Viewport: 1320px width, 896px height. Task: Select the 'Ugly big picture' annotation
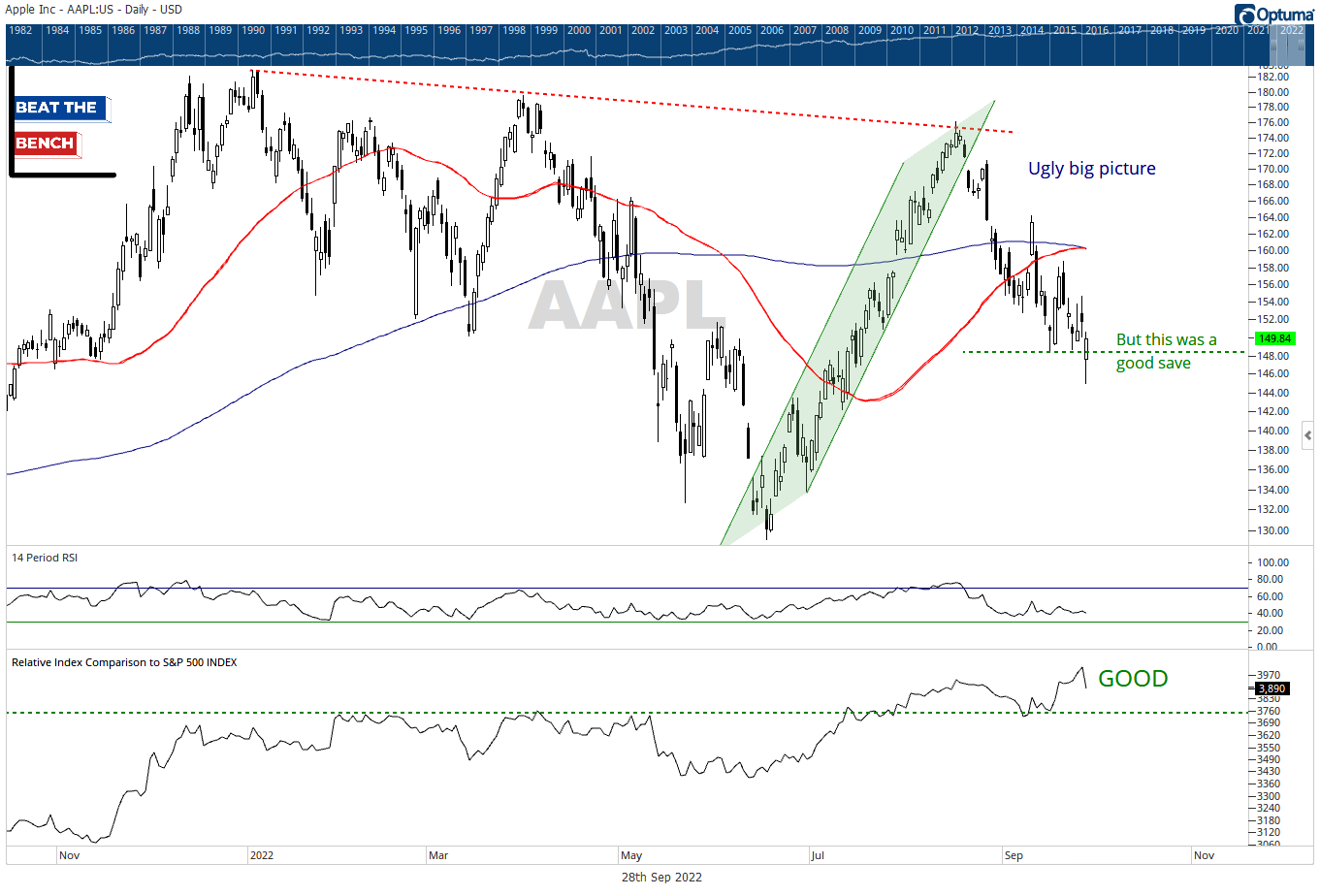(1092, 169)
